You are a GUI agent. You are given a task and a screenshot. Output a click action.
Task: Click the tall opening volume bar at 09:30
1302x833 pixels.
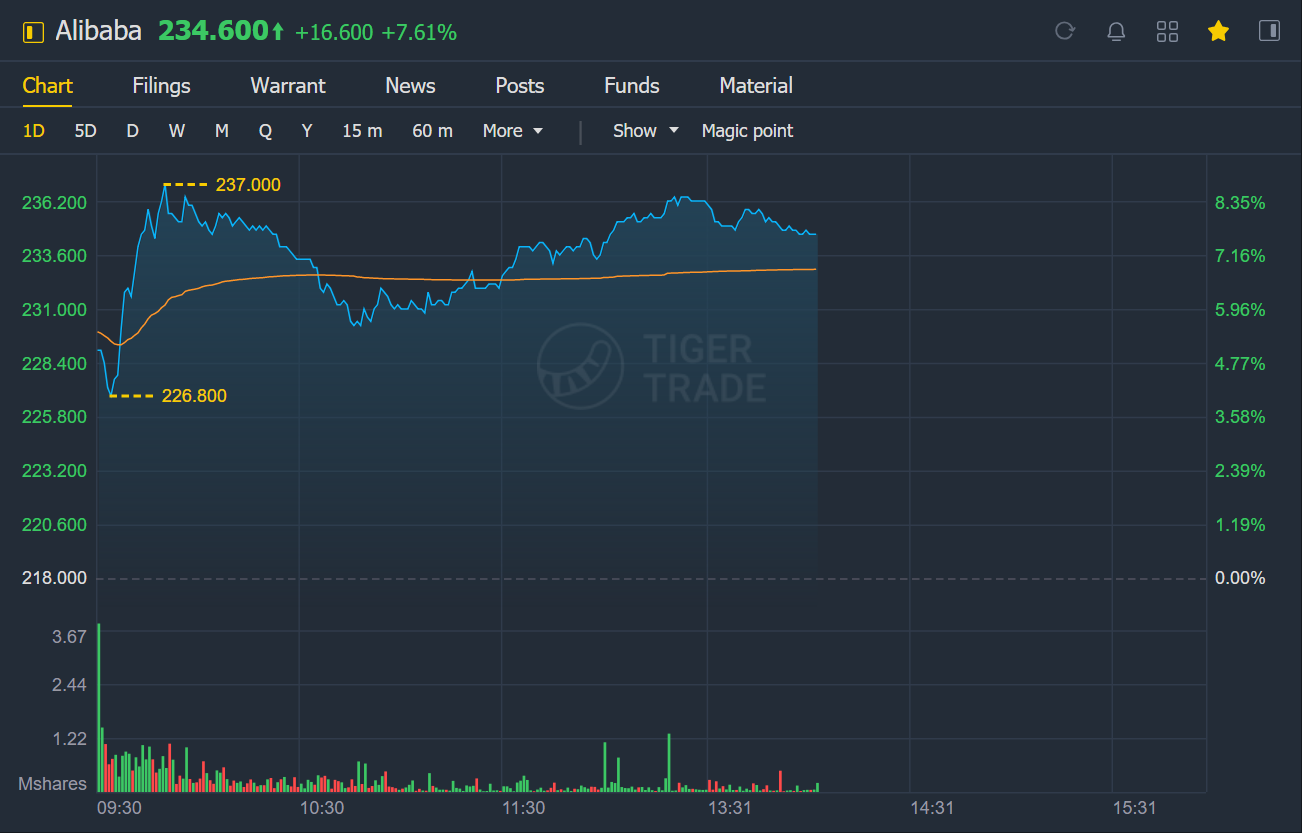click(99, 708)
